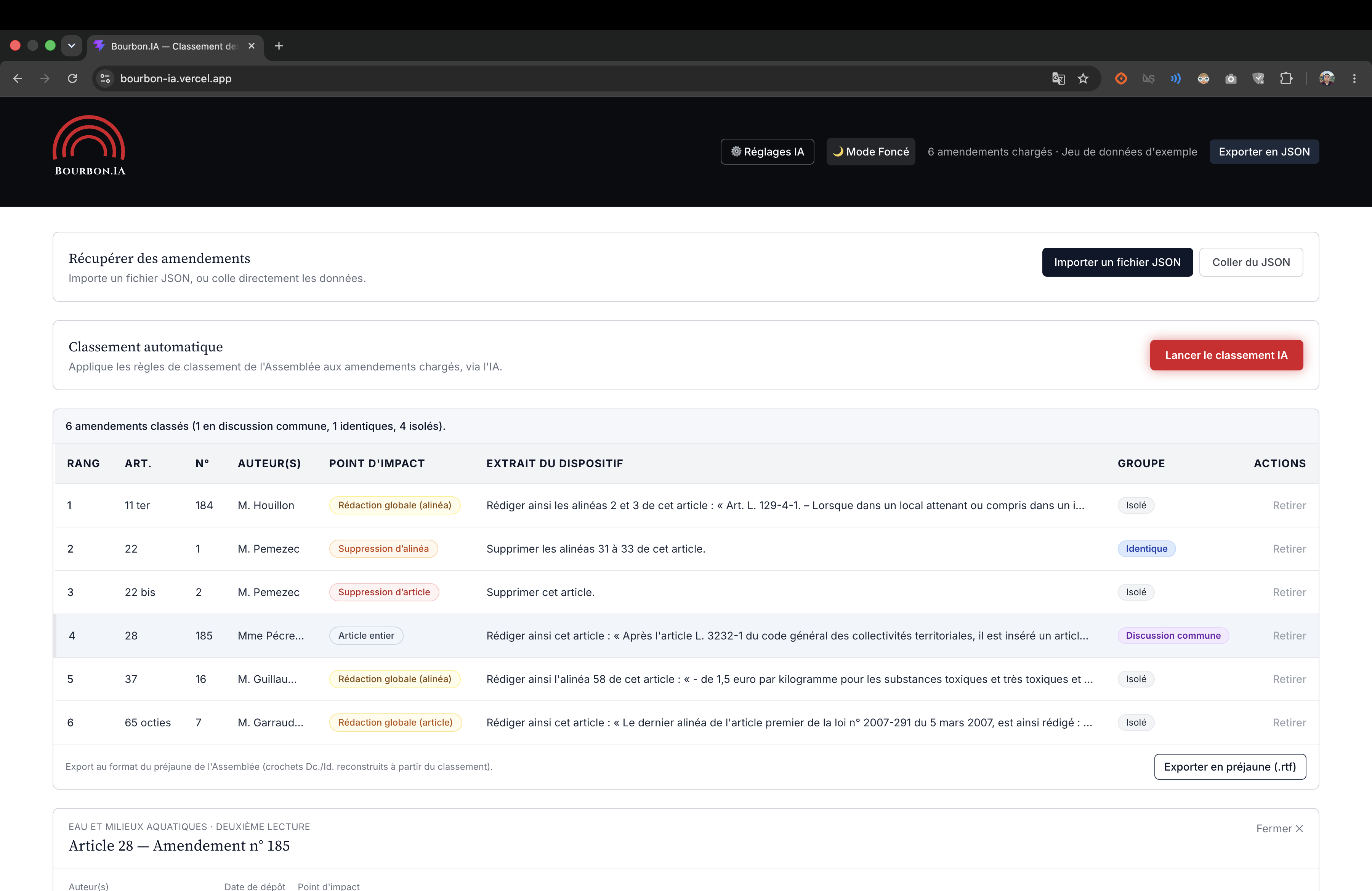Start Lancer le classement IA
This screenshot has width=1372, height=891.
tap(1226, 355)
